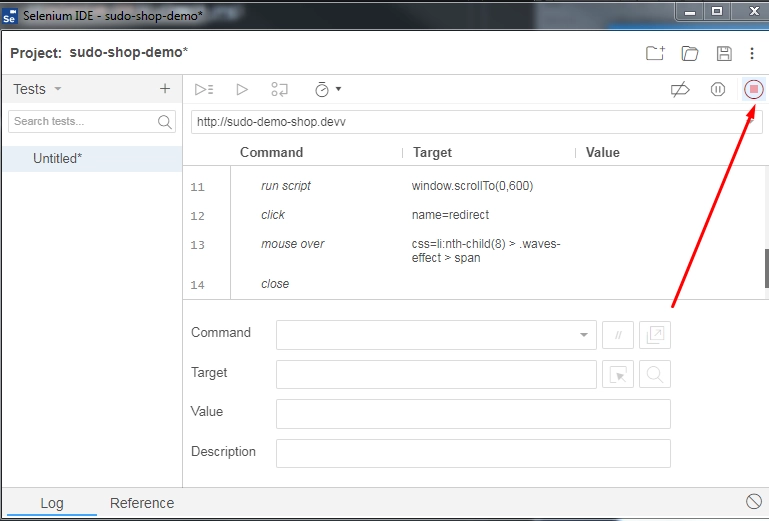The height and width of the screenshot is (521, 769).
Task: Click the stop recording button
Action: click(754, 89)
